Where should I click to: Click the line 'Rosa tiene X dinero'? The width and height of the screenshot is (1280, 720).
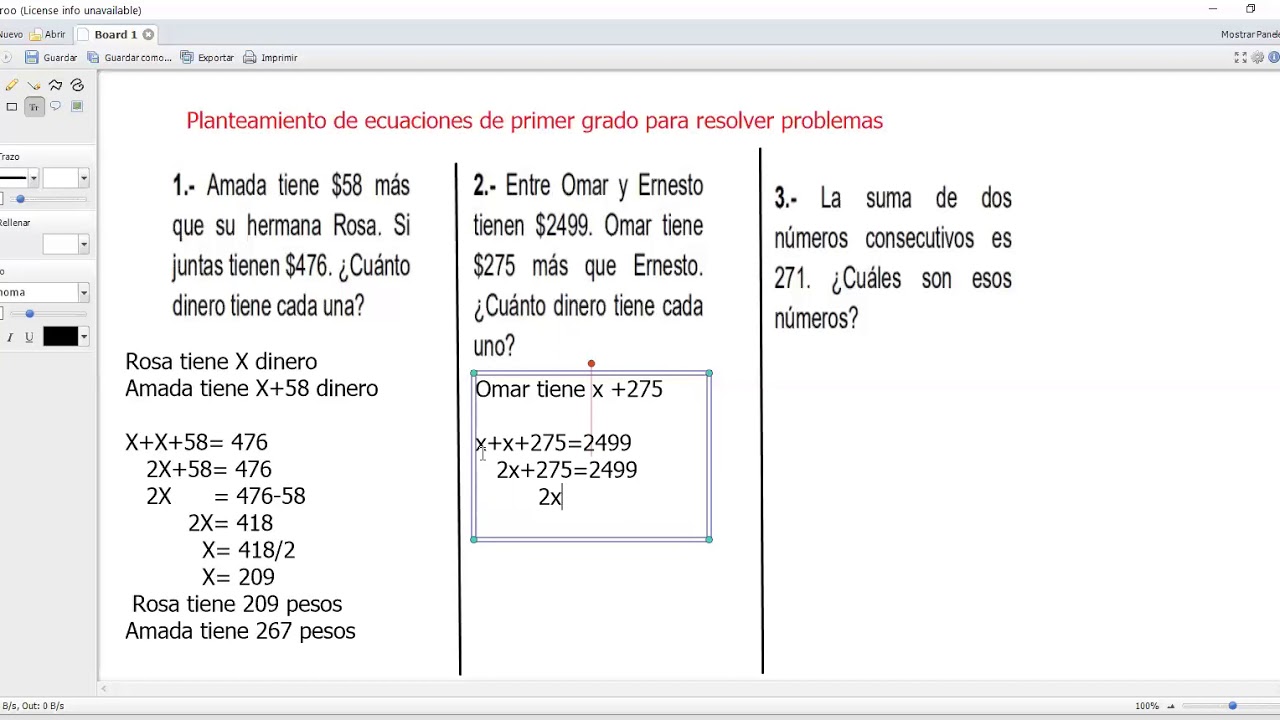point(221,362)
